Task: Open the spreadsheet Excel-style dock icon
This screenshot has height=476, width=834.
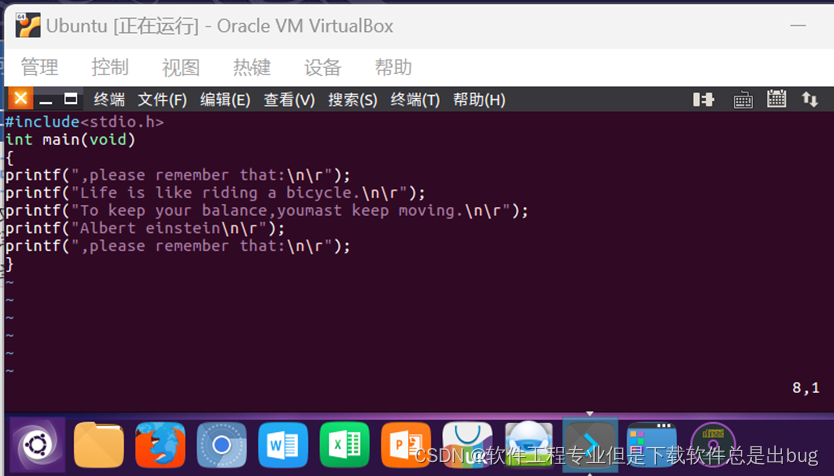Action: 345,445
